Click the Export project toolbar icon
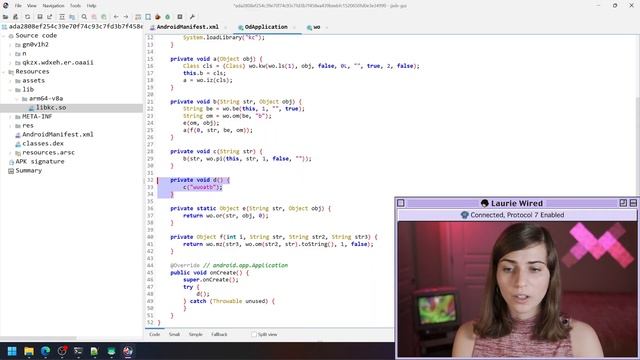The width and height of the screenshot is (640, 360). (49, 17)
